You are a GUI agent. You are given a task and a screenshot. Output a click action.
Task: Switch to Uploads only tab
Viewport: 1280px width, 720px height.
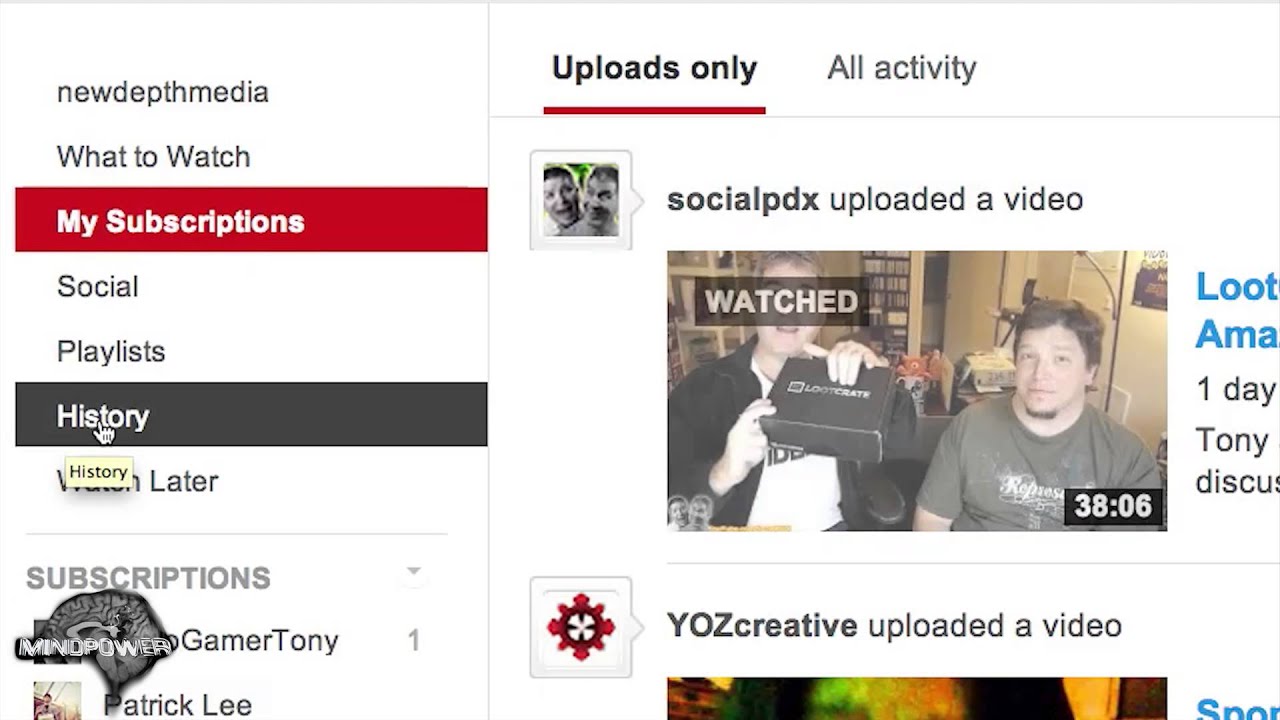point(654,68)
